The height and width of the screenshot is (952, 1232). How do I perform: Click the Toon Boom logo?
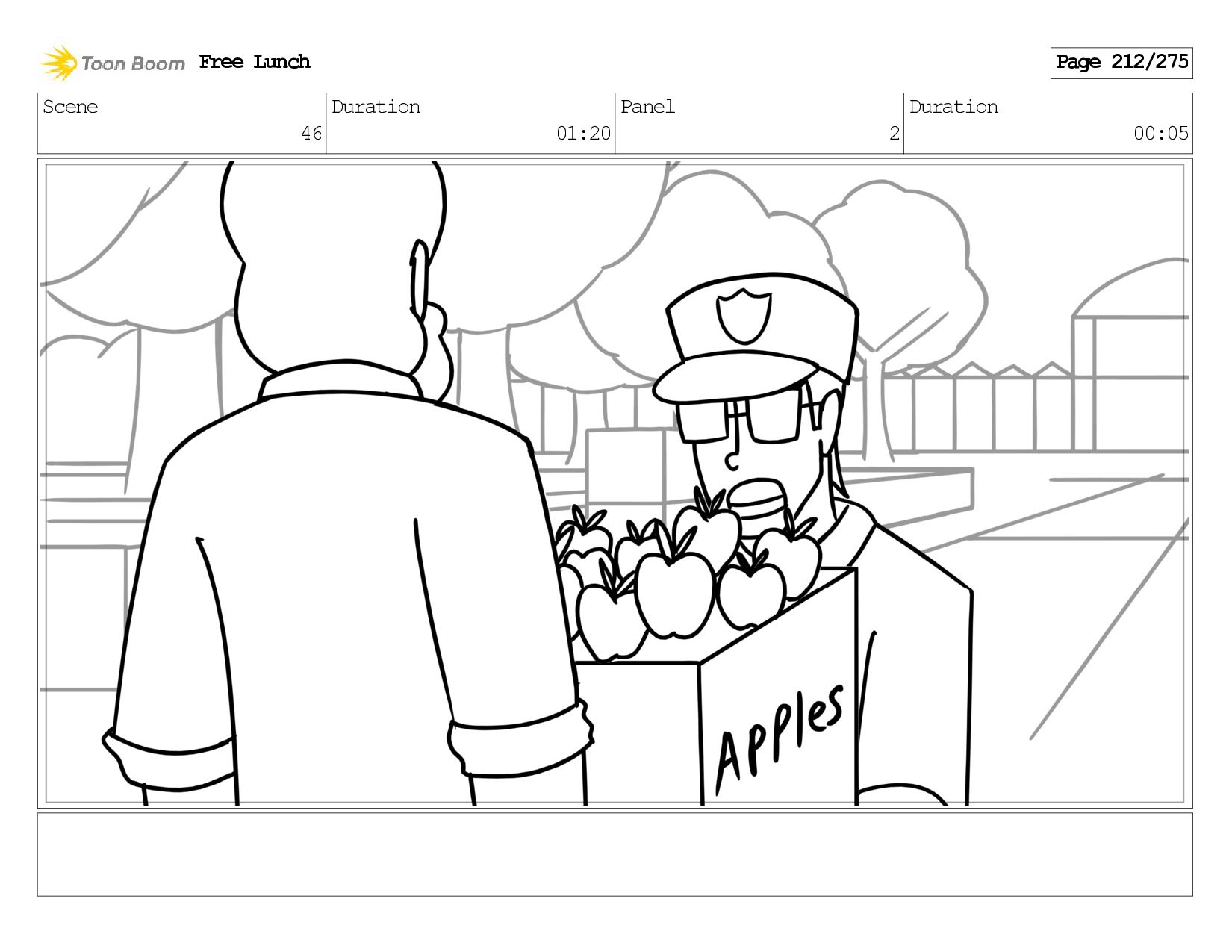click(x=112, y=63)
